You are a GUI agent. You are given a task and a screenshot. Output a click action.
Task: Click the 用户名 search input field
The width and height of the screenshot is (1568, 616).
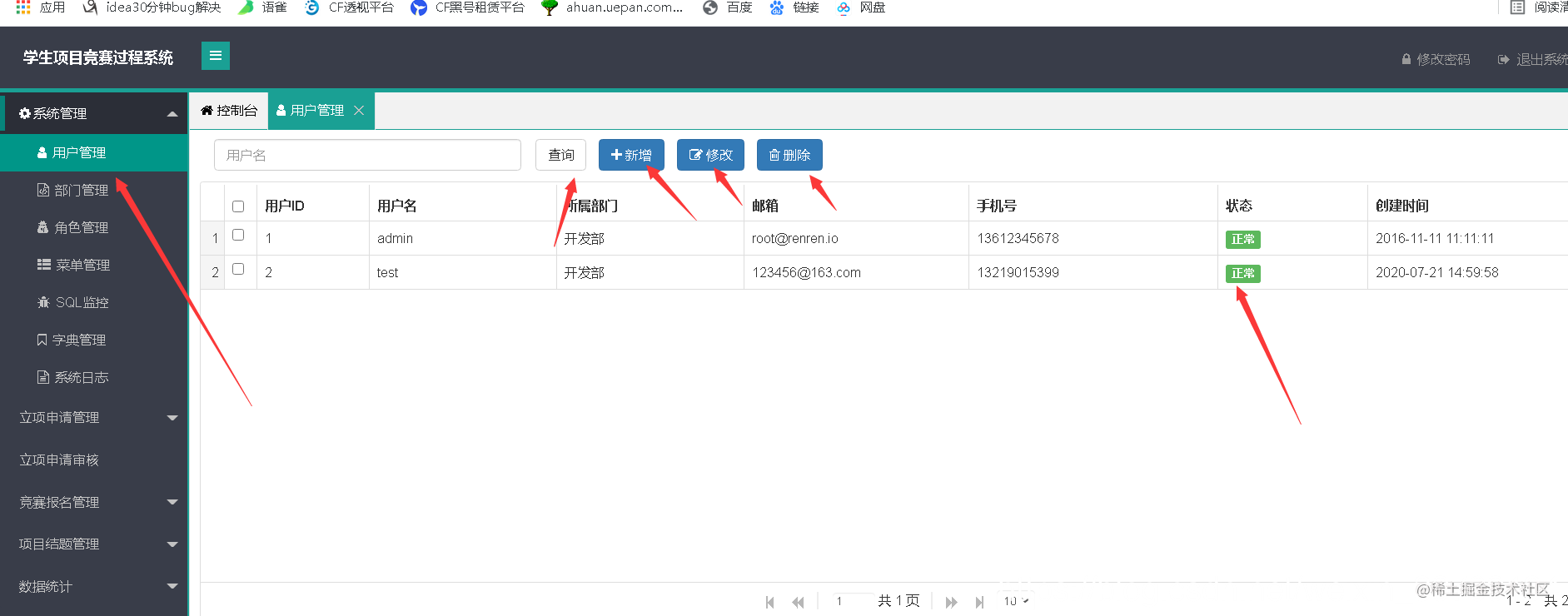[367, 155]
